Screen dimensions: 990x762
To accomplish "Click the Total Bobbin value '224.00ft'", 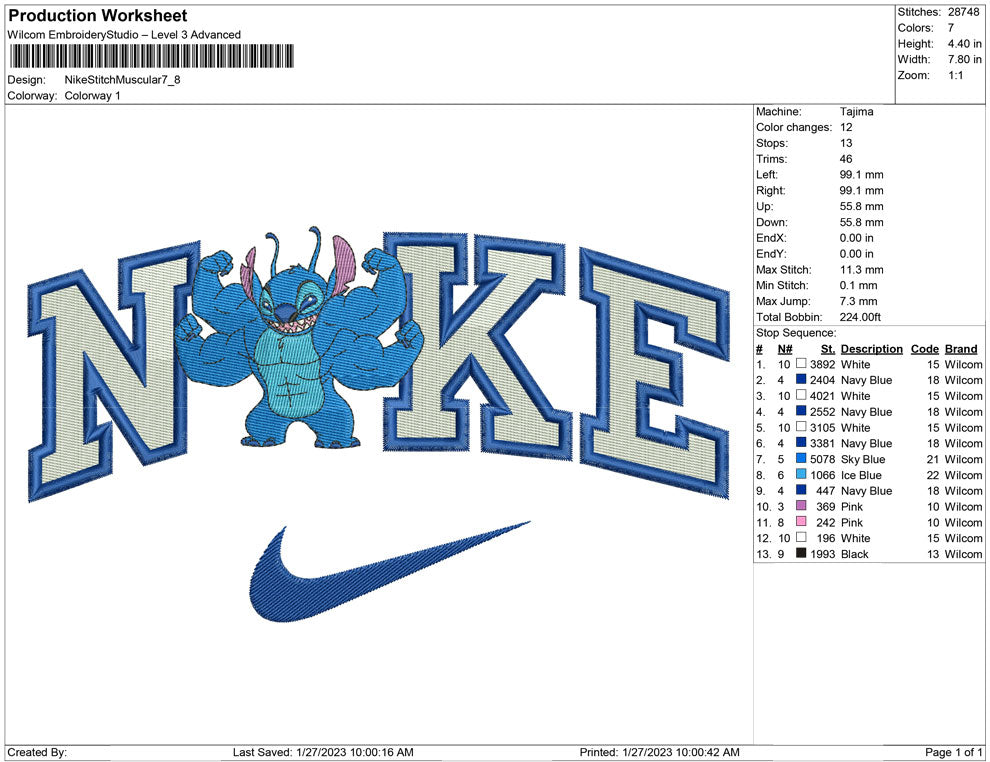I will pyautogui.click(x=860, y=317).
